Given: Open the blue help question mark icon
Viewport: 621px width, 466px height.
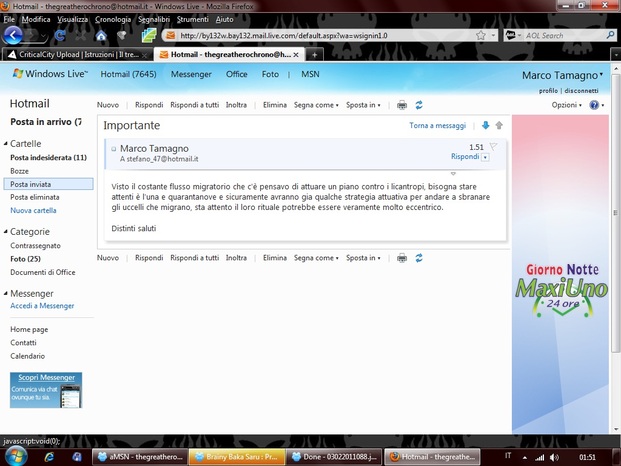Looking at the screenshot, I should [x=594, y=105].
